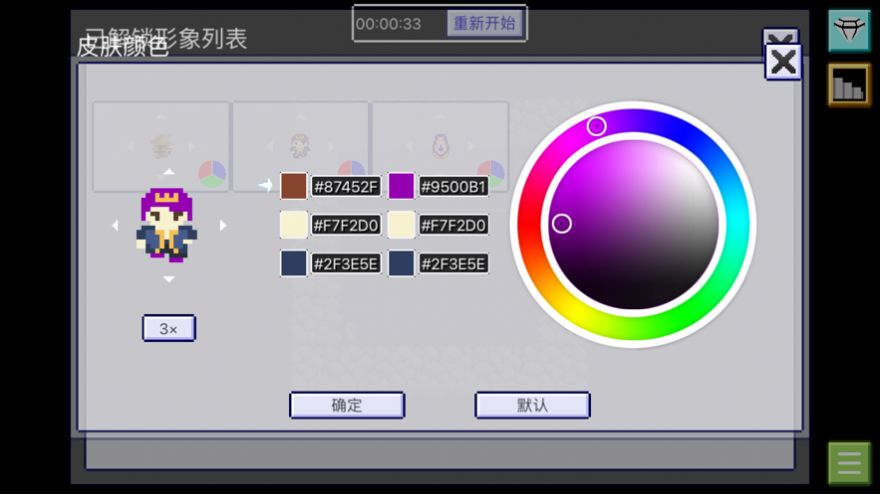Viewport: 880px width, 494px height.
Task: Click the #87452F hex code field
Action: click(x=346, y=186)
